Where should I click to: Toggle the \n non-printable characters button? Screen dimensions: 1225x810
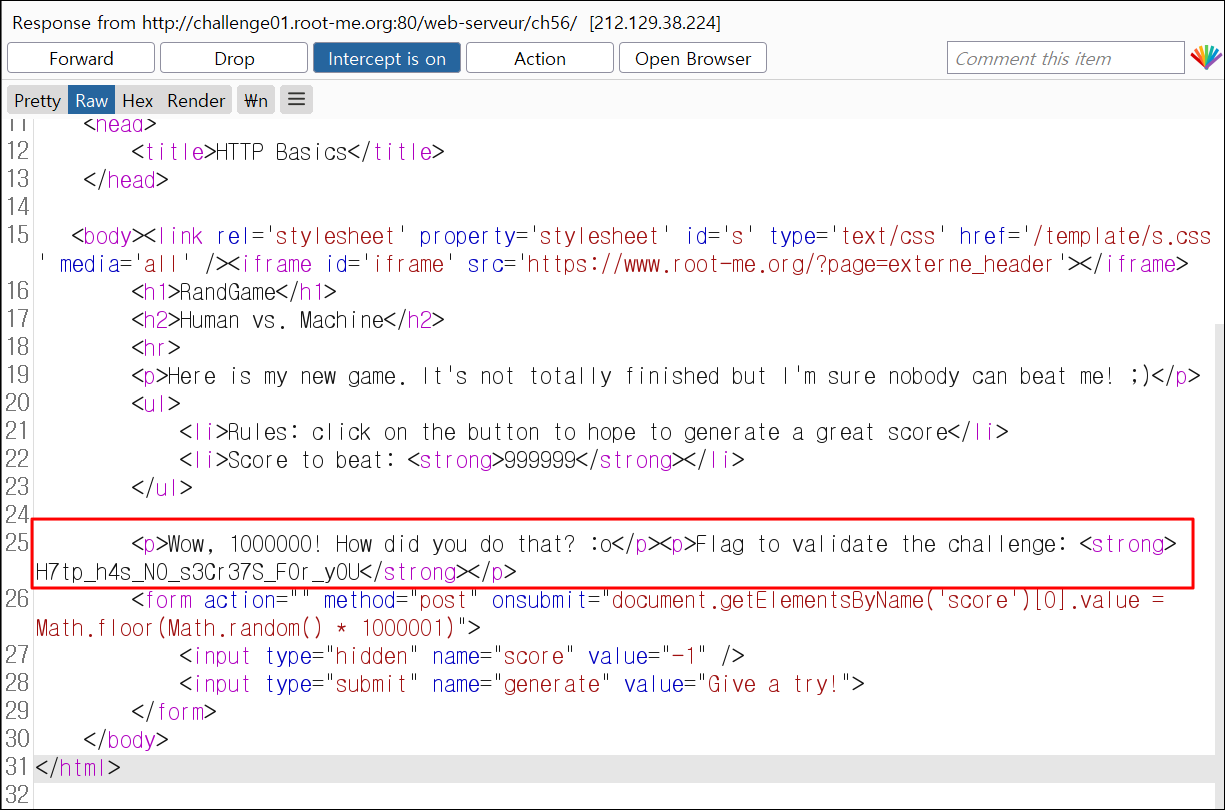coord(257,100)
